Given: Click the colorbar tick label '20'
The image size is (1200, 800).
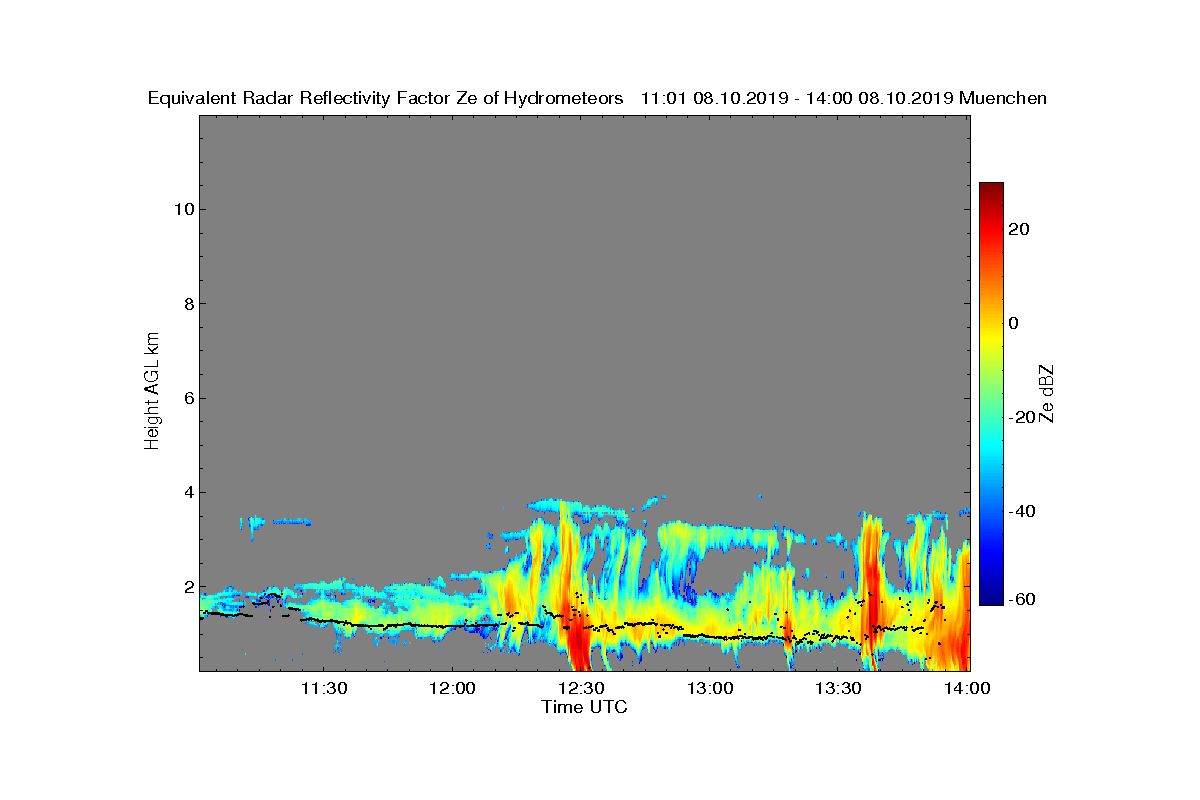Looking at the screenshot, I should tap(1021, 229).
